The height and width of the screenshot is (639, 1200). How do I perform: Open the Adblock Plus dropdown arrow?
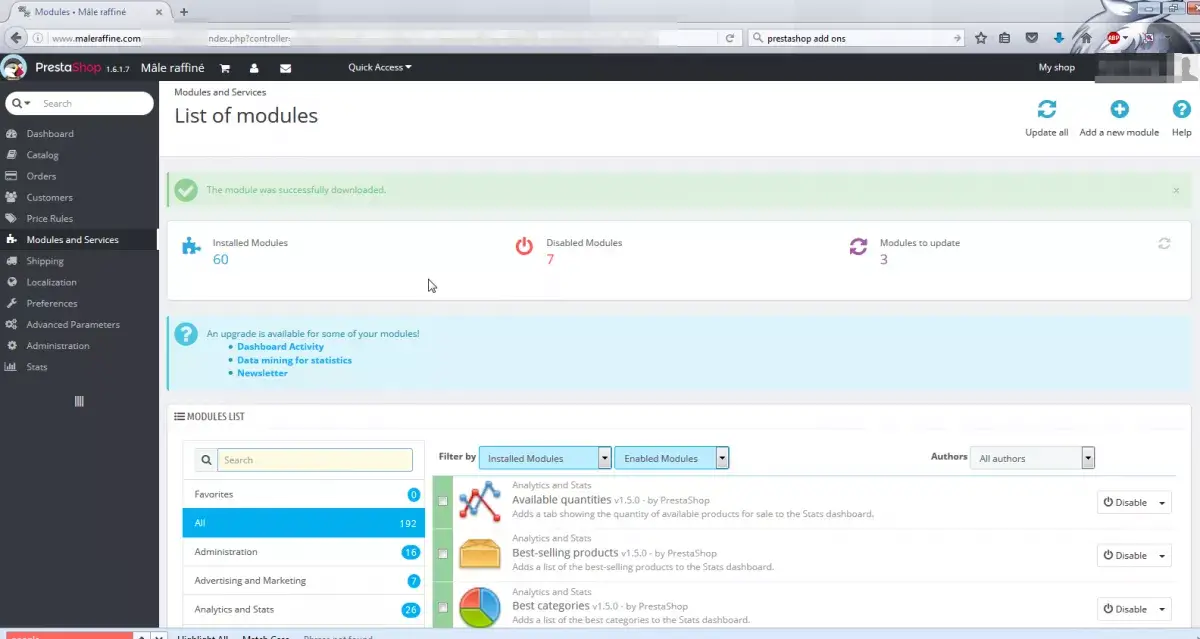pyautogui.click(x=1126, y=38)
